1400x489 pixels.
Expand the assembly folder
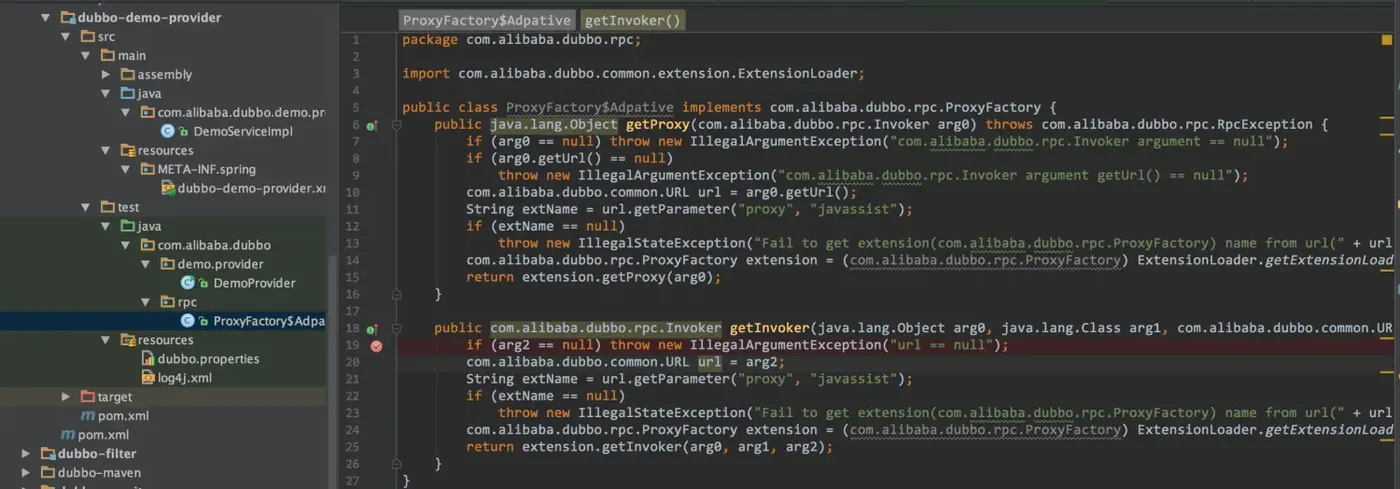tap(106, 75)
